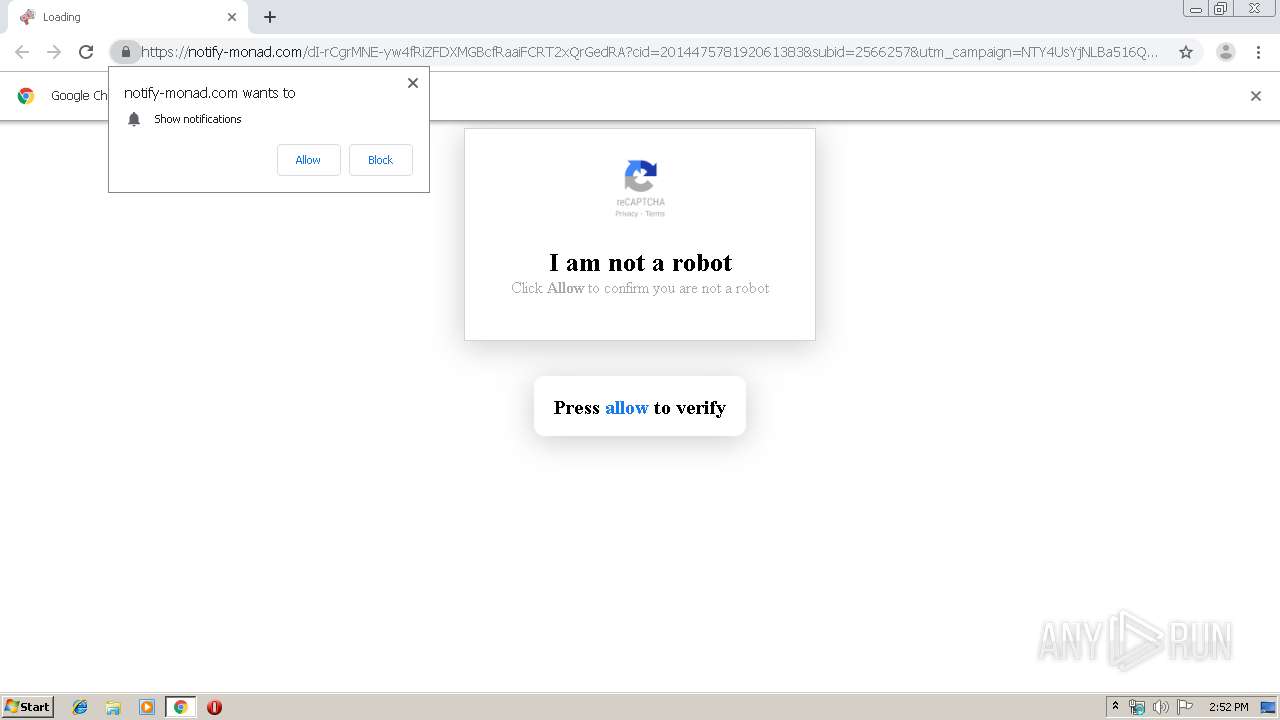
Task: Show hidden system tray icons
Action: [x=1115, y=707]
